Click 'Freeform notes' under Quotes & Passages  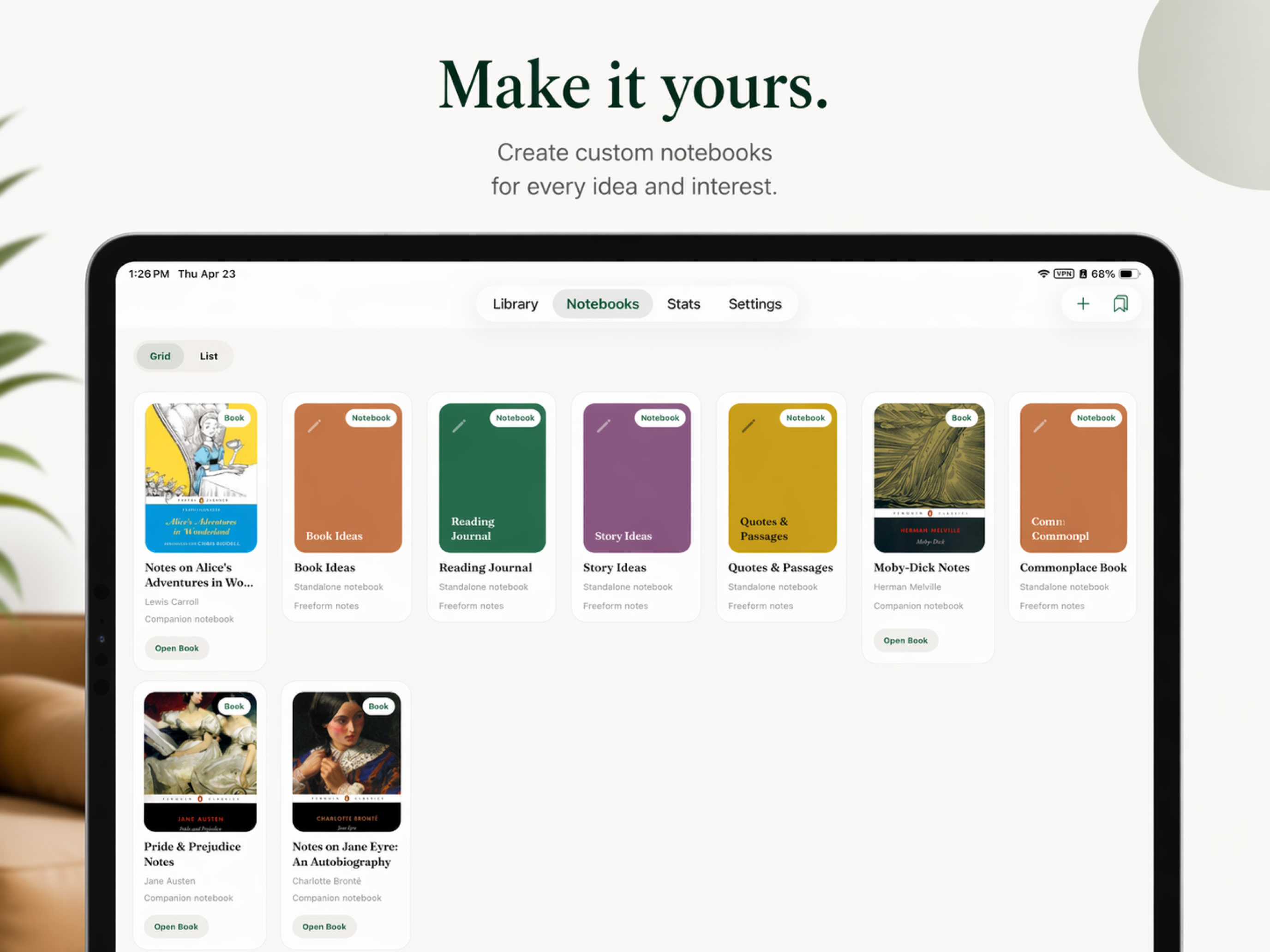(760, 606)
